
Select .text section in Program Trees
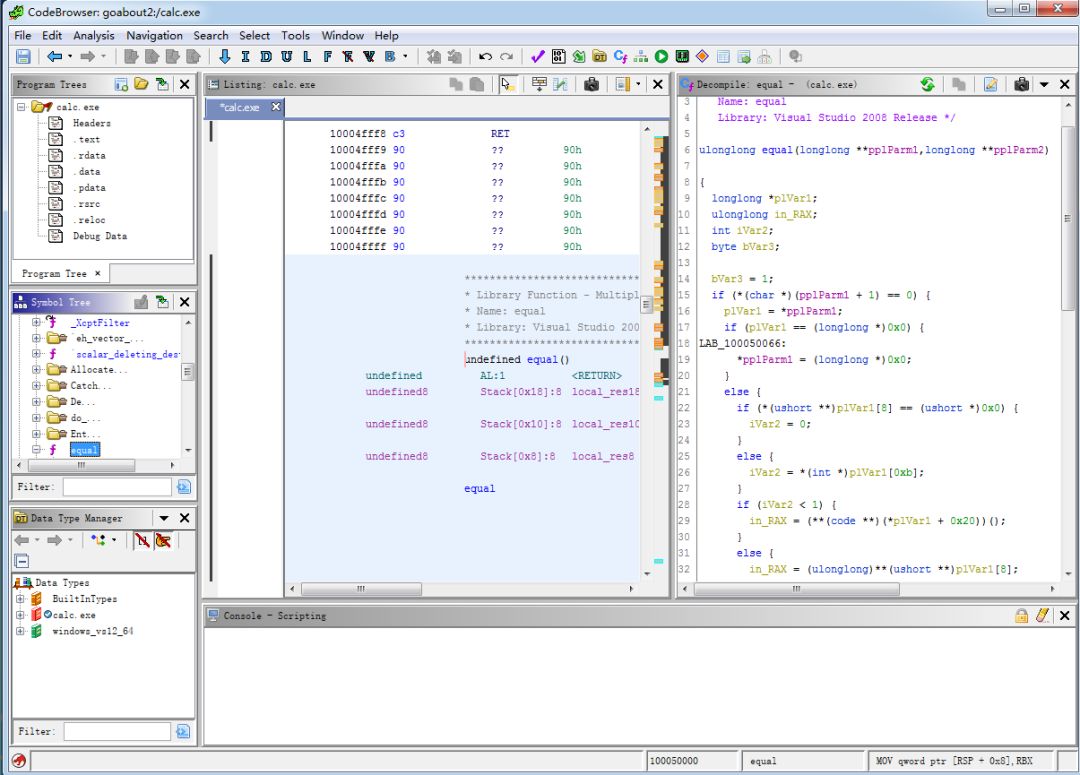tap(87, 139)
